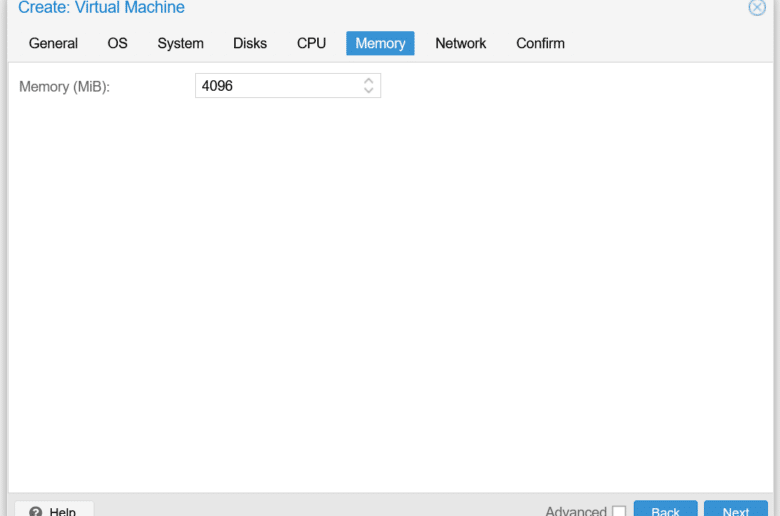Click the Create: Virtual Machine title
Viewport: 780px width, 516px height.
point(101,7)
